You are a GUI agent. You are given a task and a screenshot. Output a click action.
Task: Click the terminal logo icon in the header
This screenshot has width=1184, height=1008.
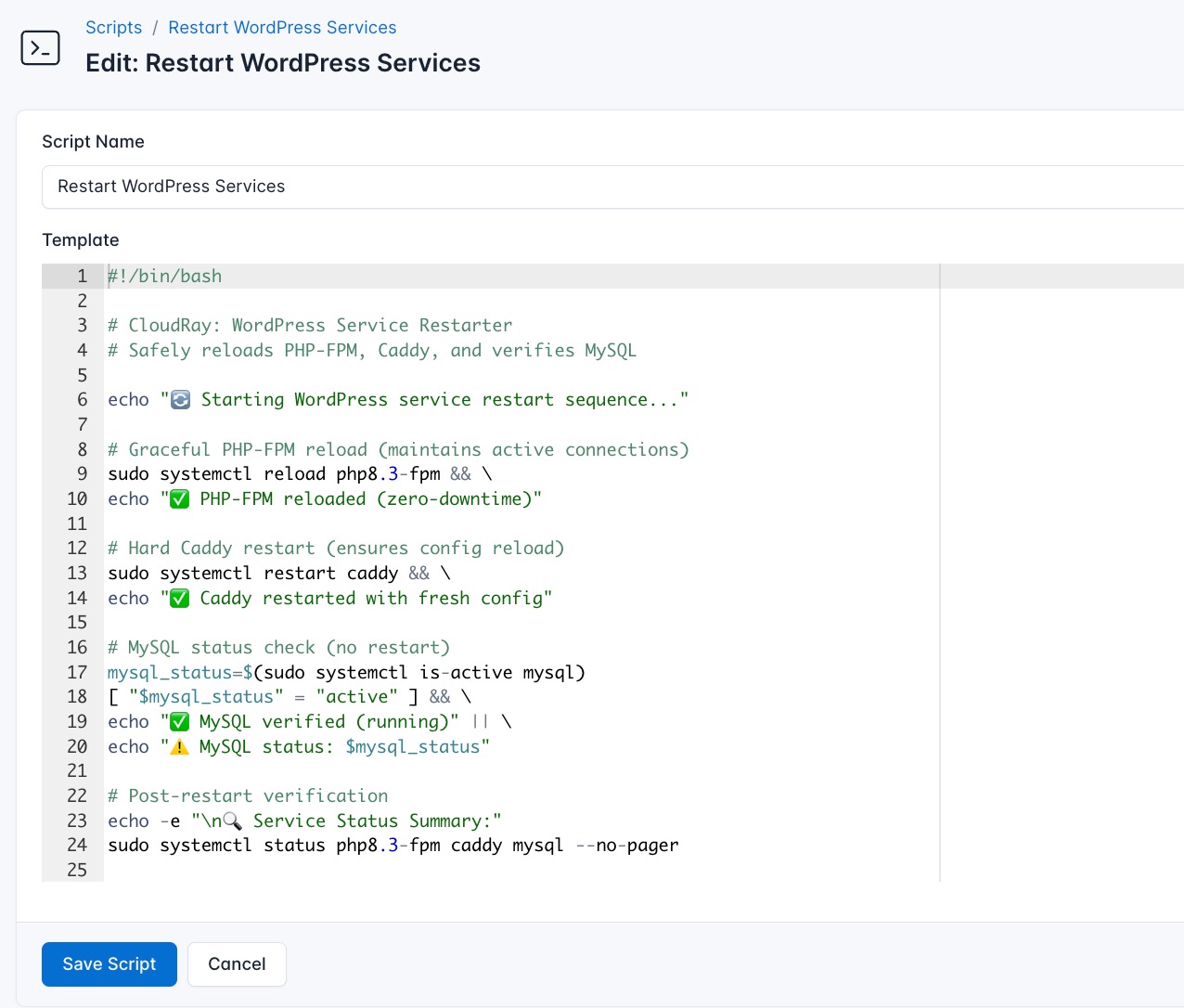[40, 47]
